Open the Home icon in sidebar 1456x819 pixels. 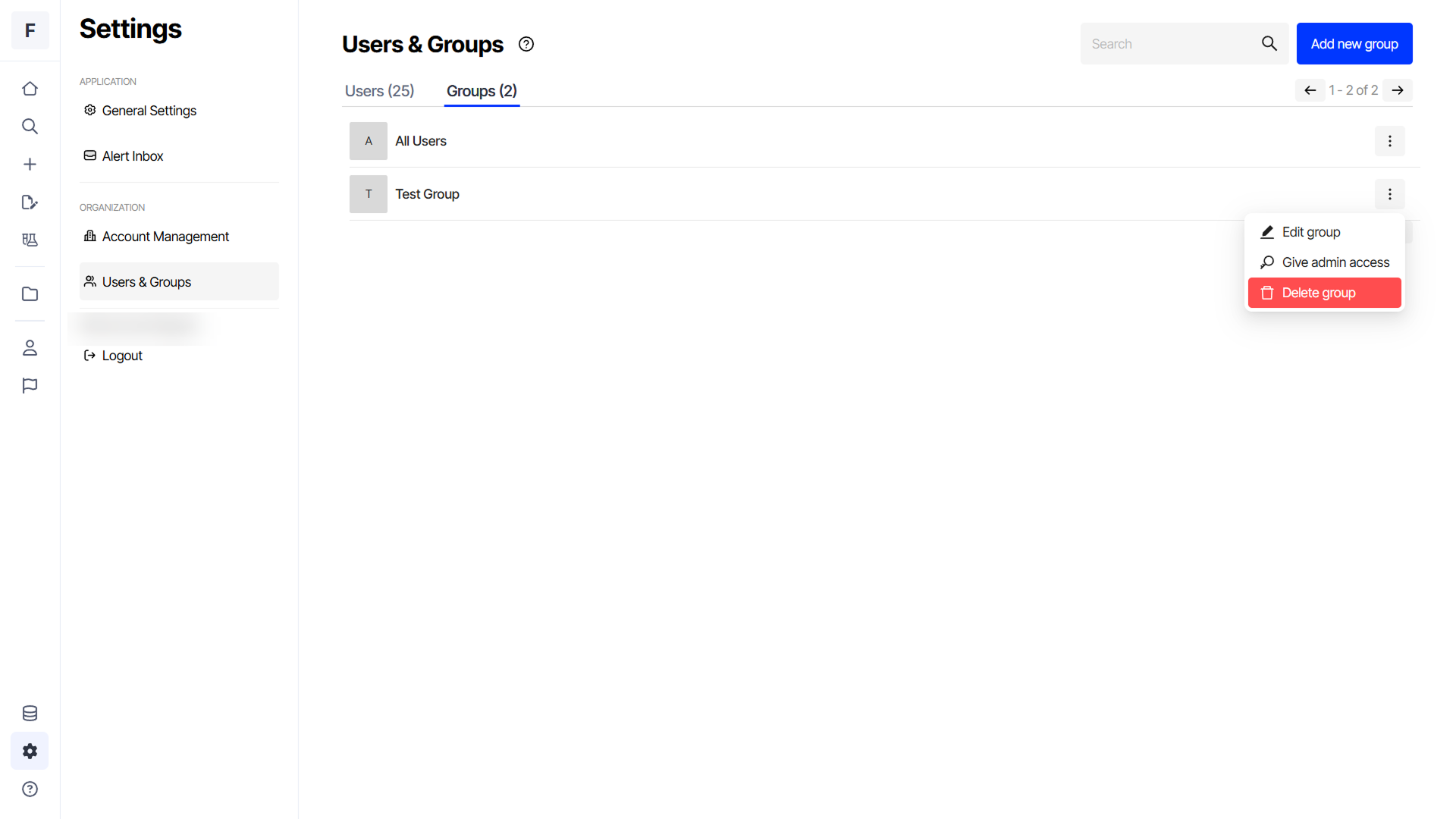(x=30, y=89)
